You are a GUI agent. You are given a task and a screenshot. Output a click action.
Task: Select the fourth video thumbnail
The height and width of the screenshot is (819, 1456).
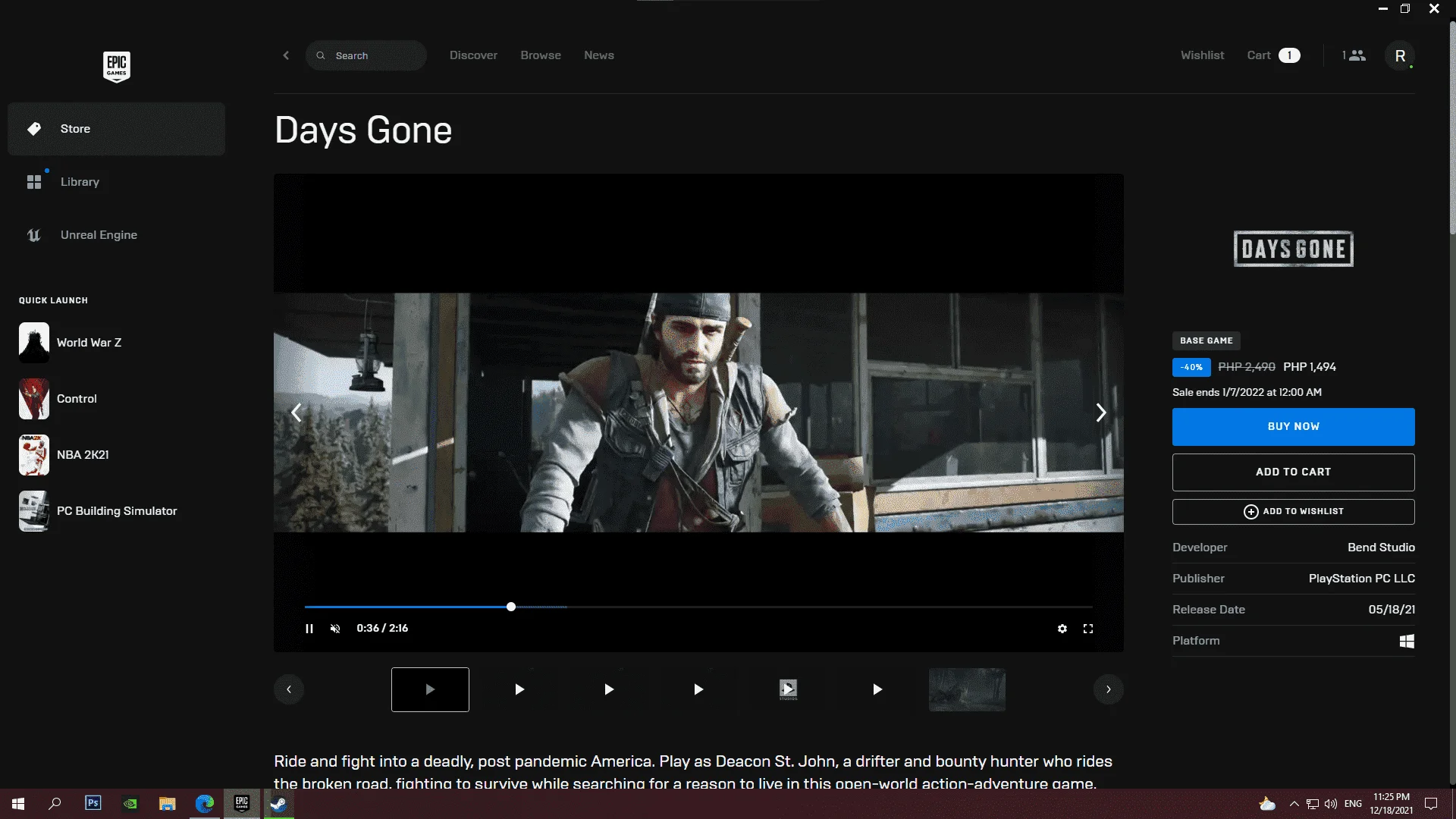[x=698, y=689]
